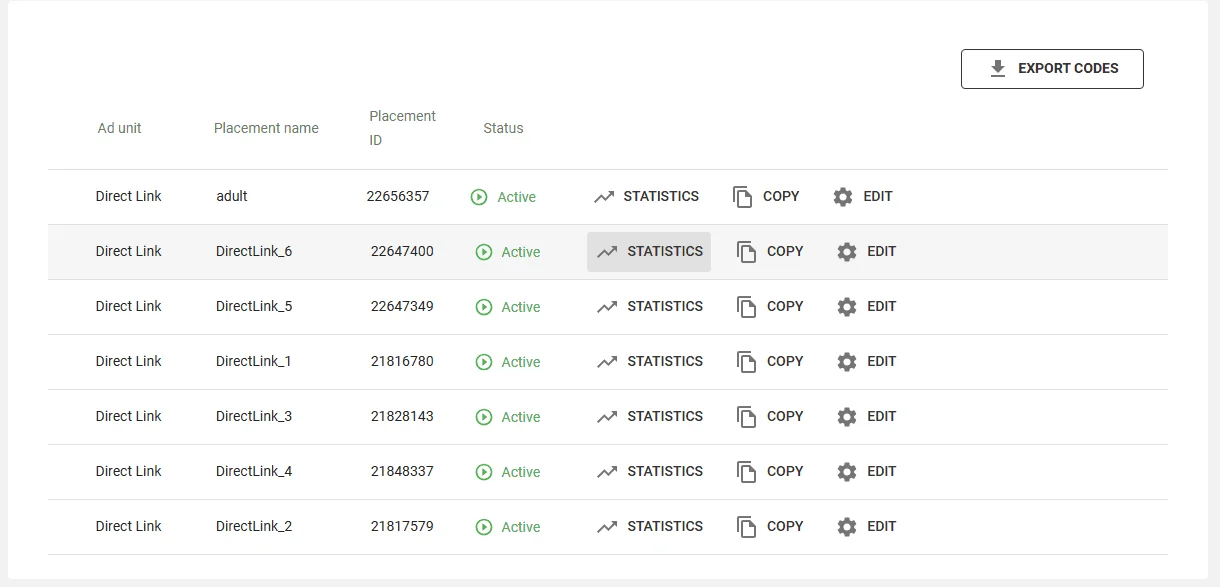Select placement name 'DirectLink_4'

tap(254, 471)
